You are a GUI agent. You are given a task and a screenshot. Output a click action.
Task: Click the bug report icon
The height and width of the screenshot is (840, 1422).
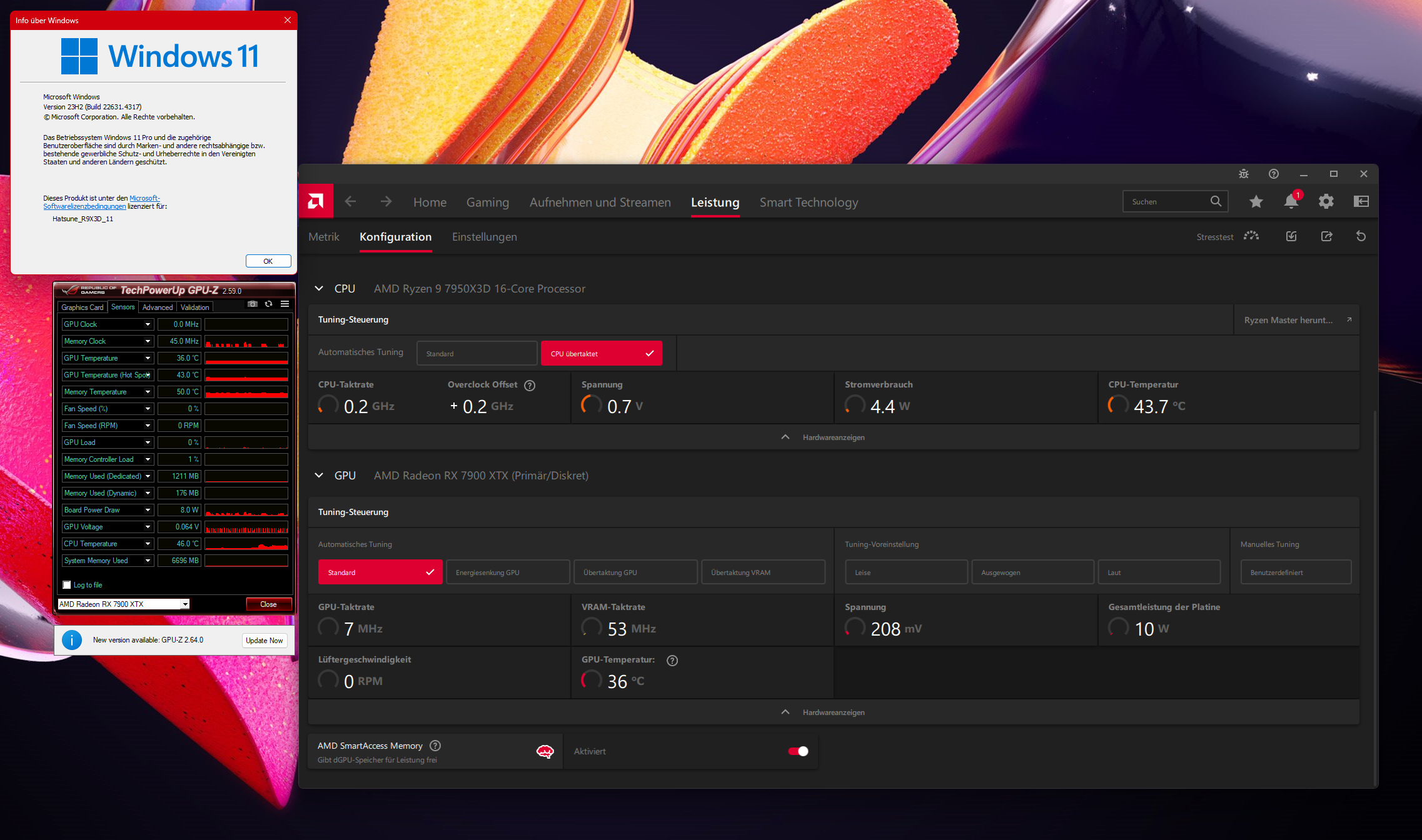(x=1243, y=174)
